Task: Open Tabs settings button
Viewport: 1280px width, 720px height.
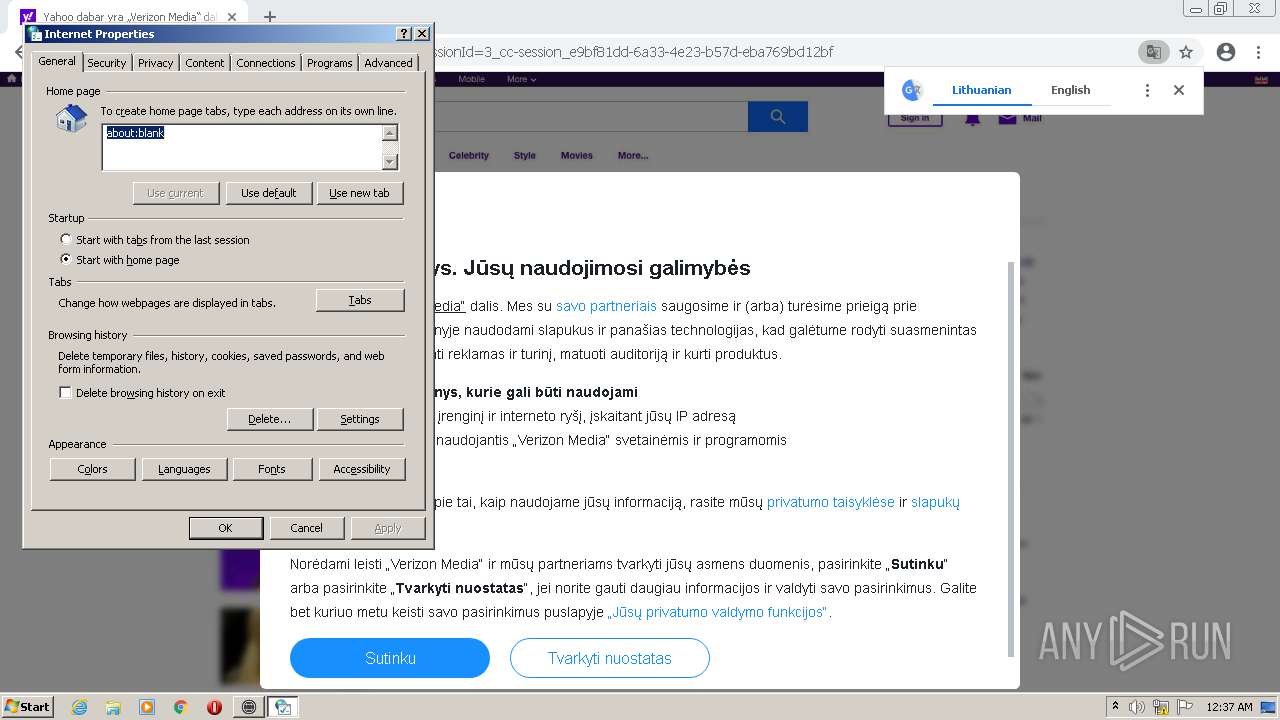Action: [360, 300]
